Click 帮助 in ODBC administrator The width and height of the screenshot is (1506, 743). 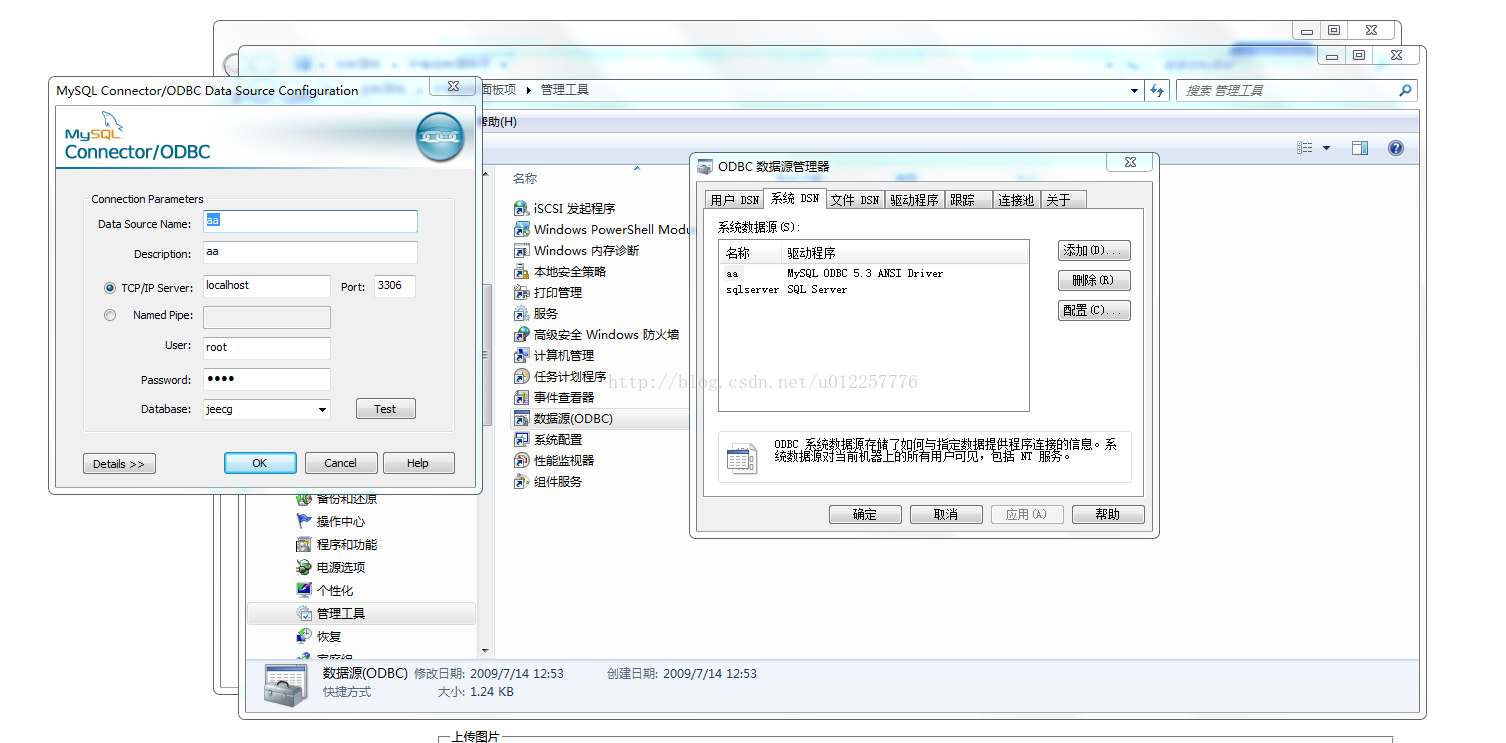1108,514
